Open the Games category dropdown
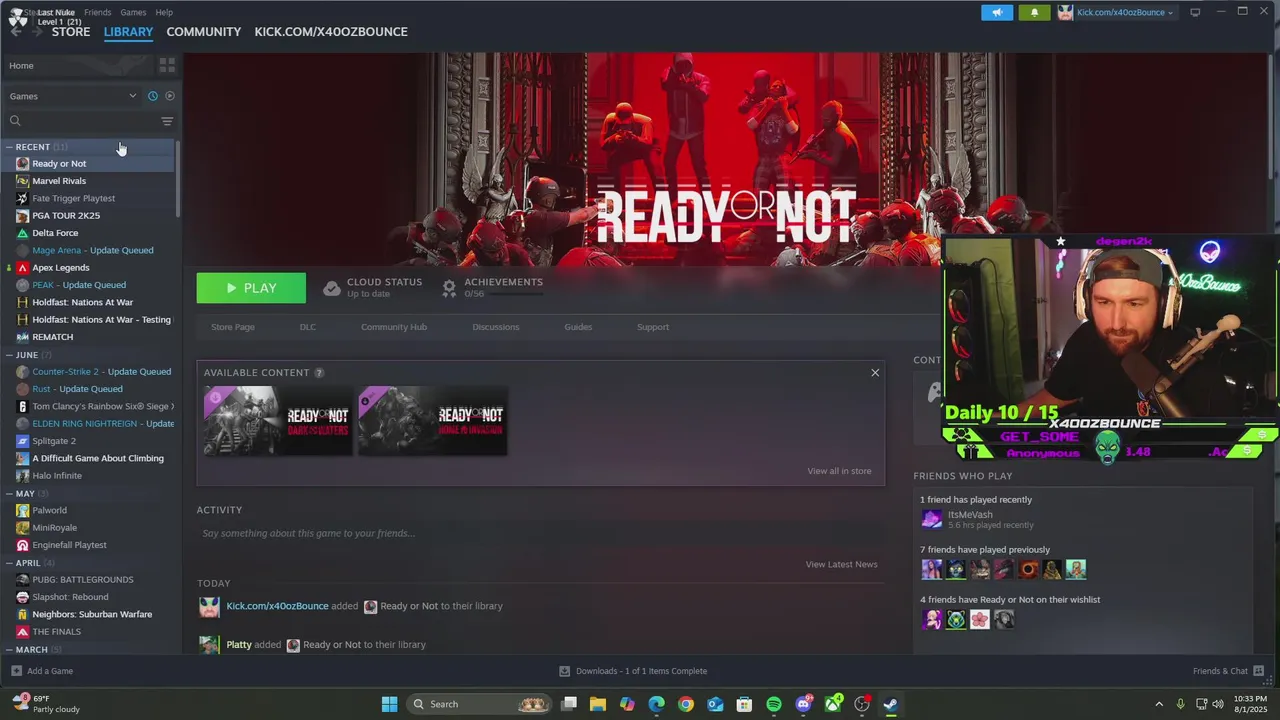1280x720 pixels. pos(73,96)
